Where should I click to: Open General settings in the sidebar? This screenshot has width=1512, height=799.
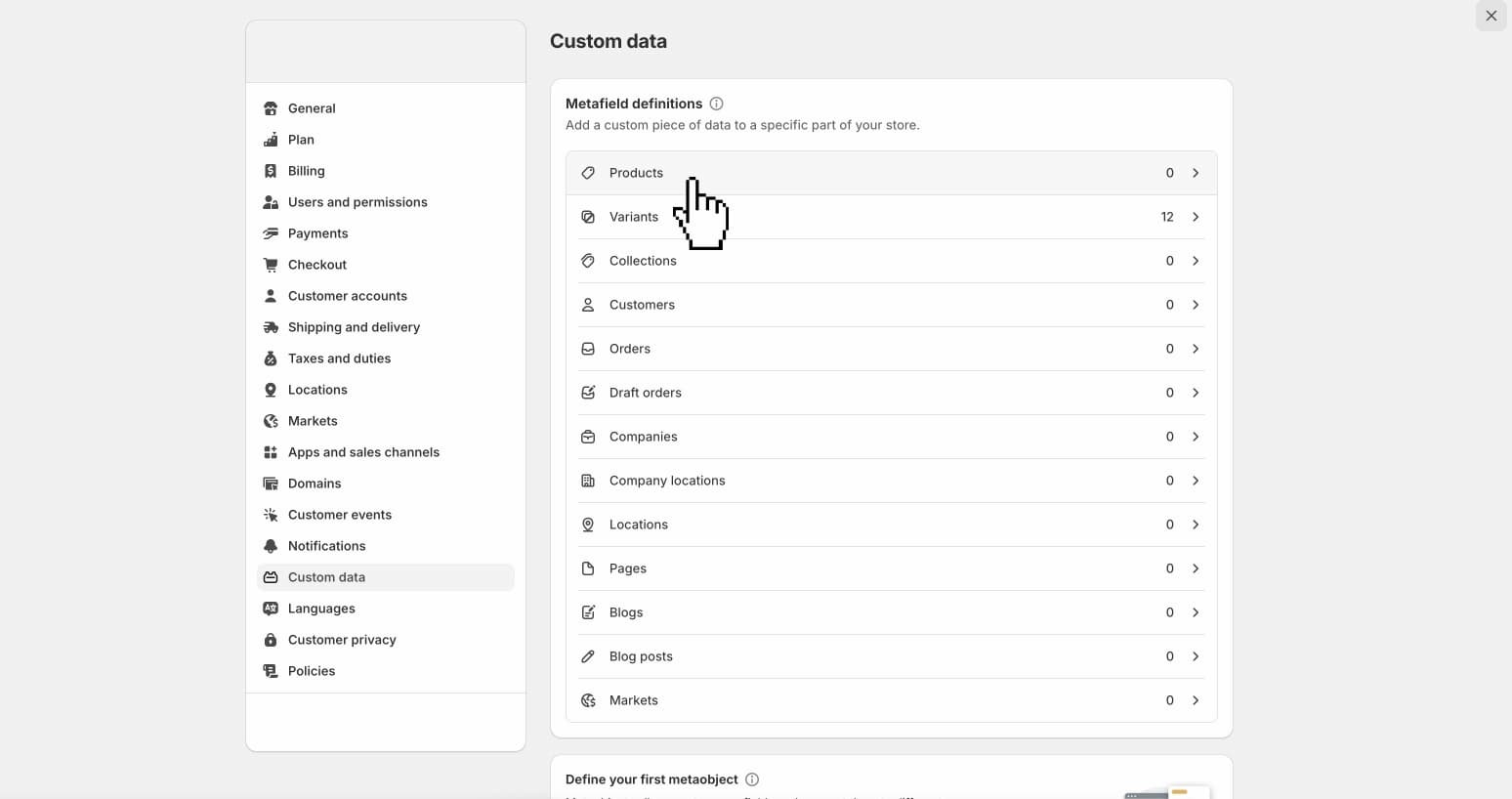tap(312, 108)
